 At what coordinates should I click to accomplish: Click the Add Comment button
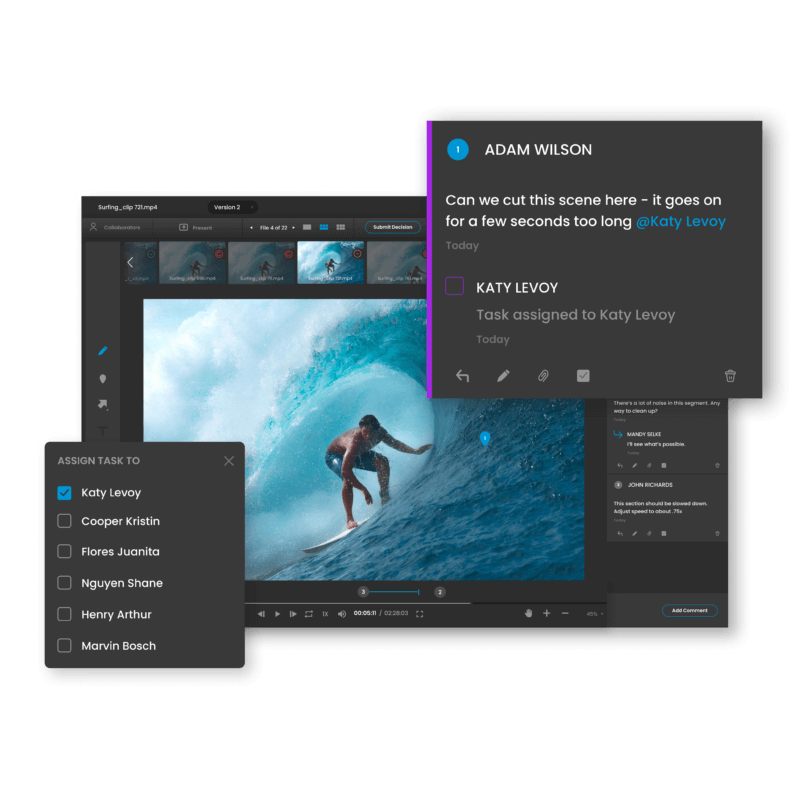point(689,610)
